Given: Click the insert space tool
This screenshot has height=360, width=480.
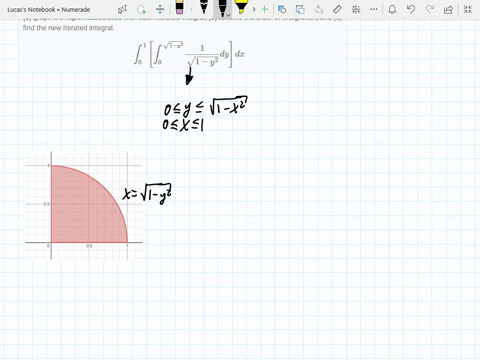Looking at the screenshot, I should [160, 9].
